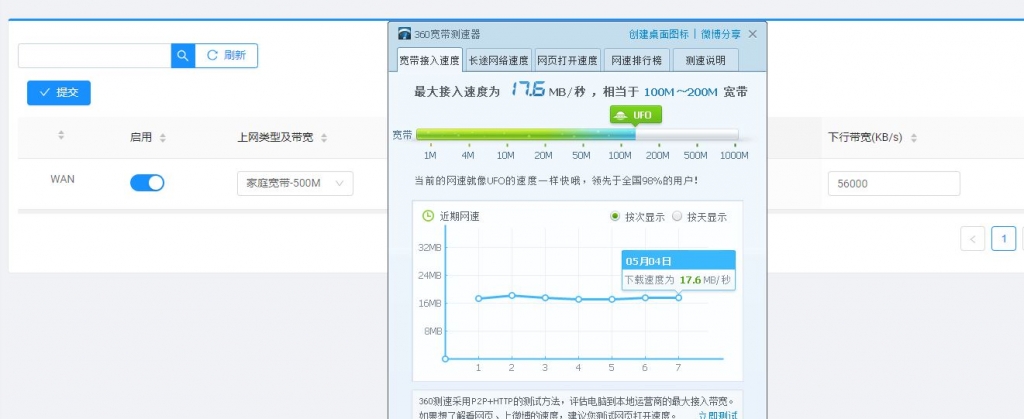
Task: Click the 刷新 refresh button
Action: 227,55
